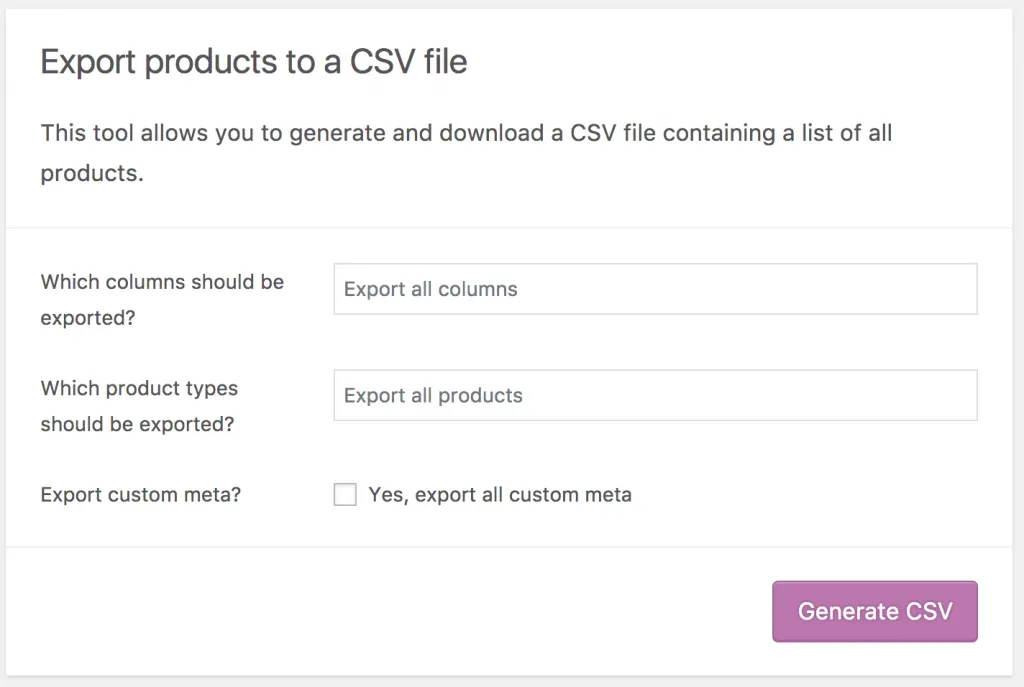Image resolution: width=1024 pixels, height=687 pixels.
Task: Click inside the 'Export all products' box
Action: click(655, 395)
